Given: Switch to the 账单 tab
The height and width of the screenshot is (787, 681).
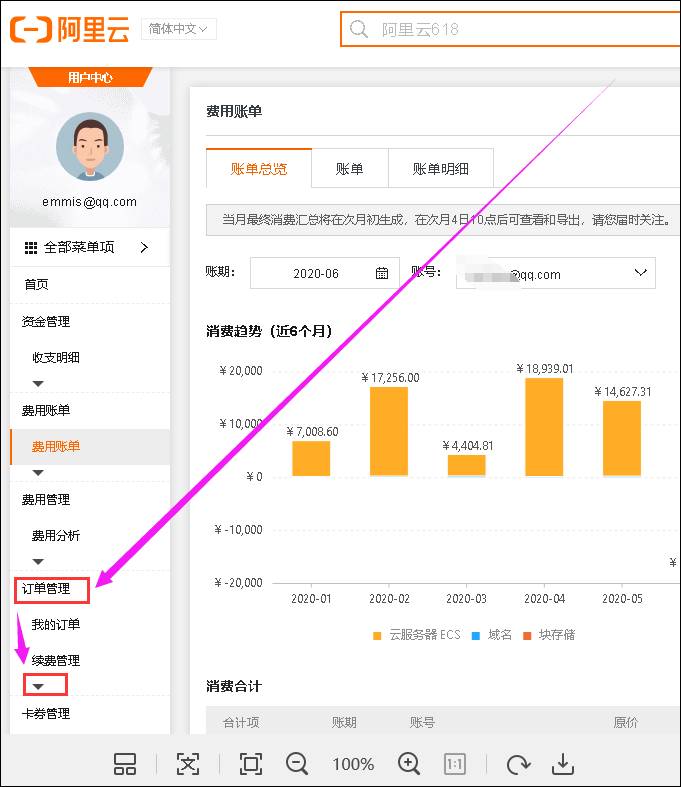Looking at the screenshot, I should [350, 169].
